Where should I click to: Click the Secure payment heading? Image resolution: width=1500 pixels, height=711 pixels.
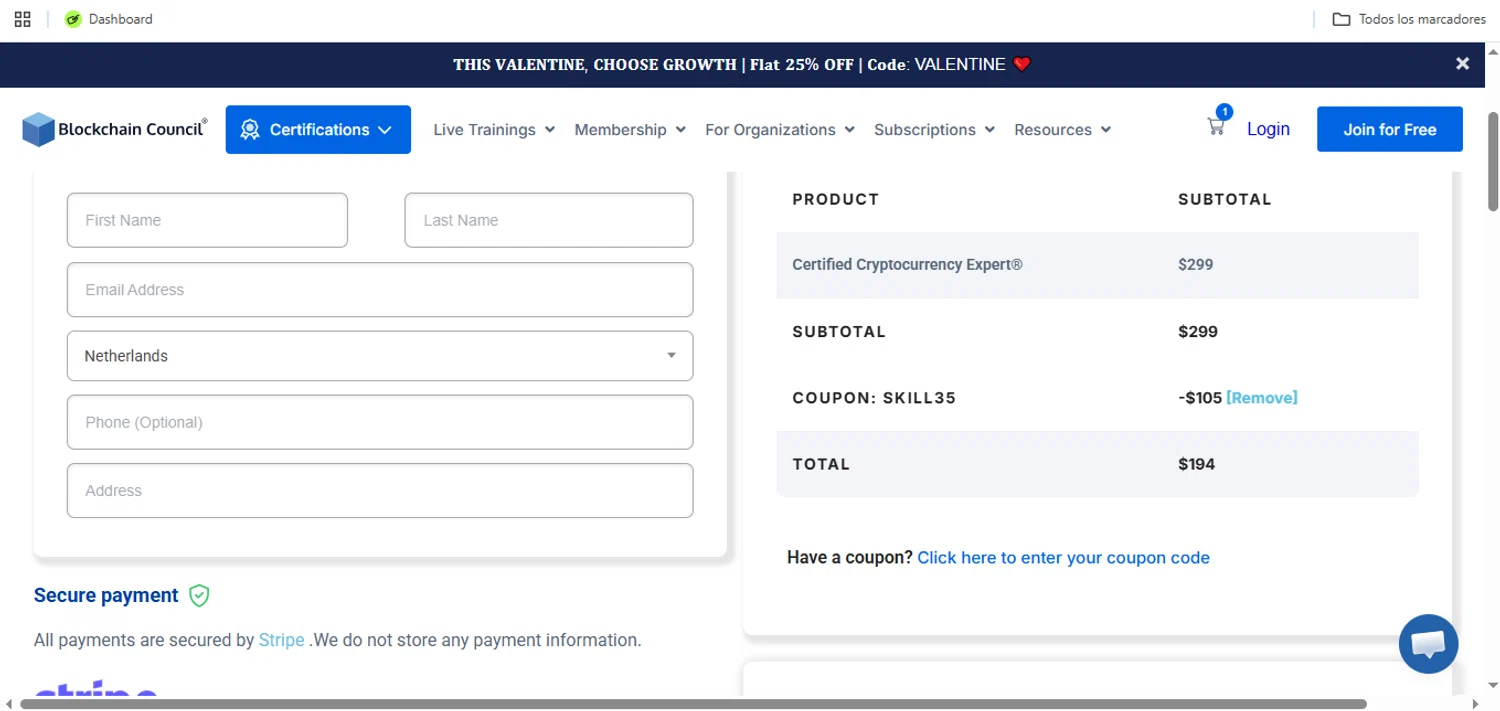[x=106, y=596]
